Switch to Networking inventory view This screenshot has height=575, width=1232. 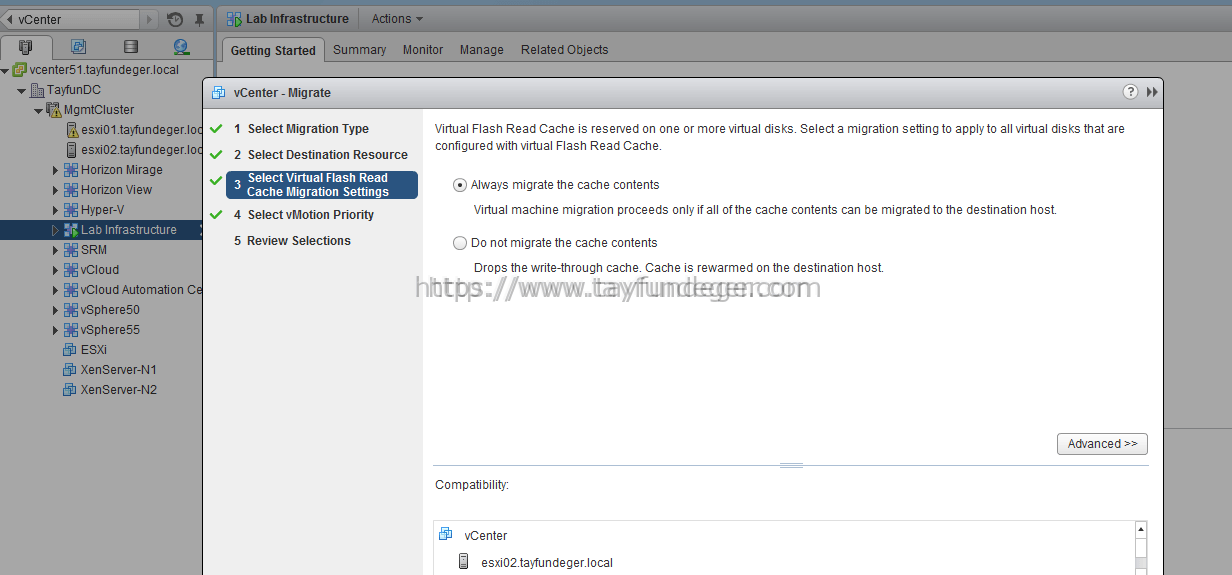[x=181, y=46]
